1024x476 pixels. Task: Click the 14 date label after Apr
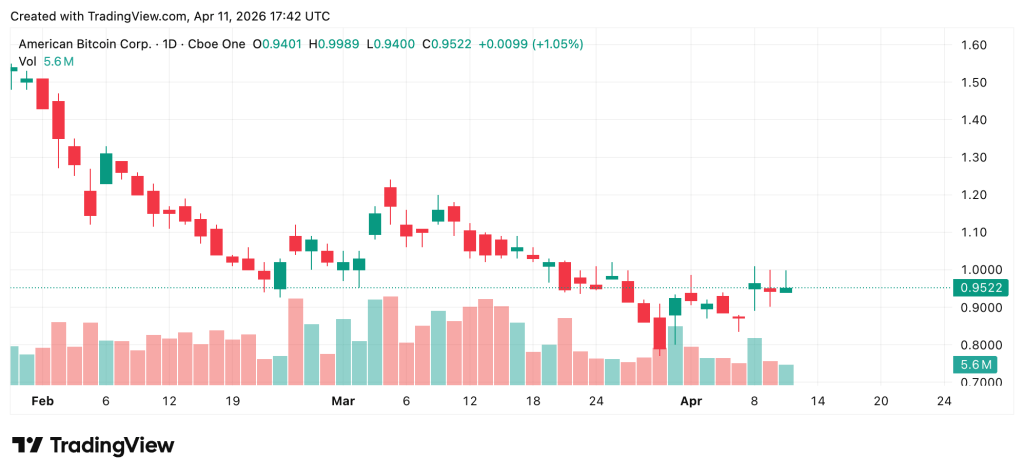pos(817,400)
